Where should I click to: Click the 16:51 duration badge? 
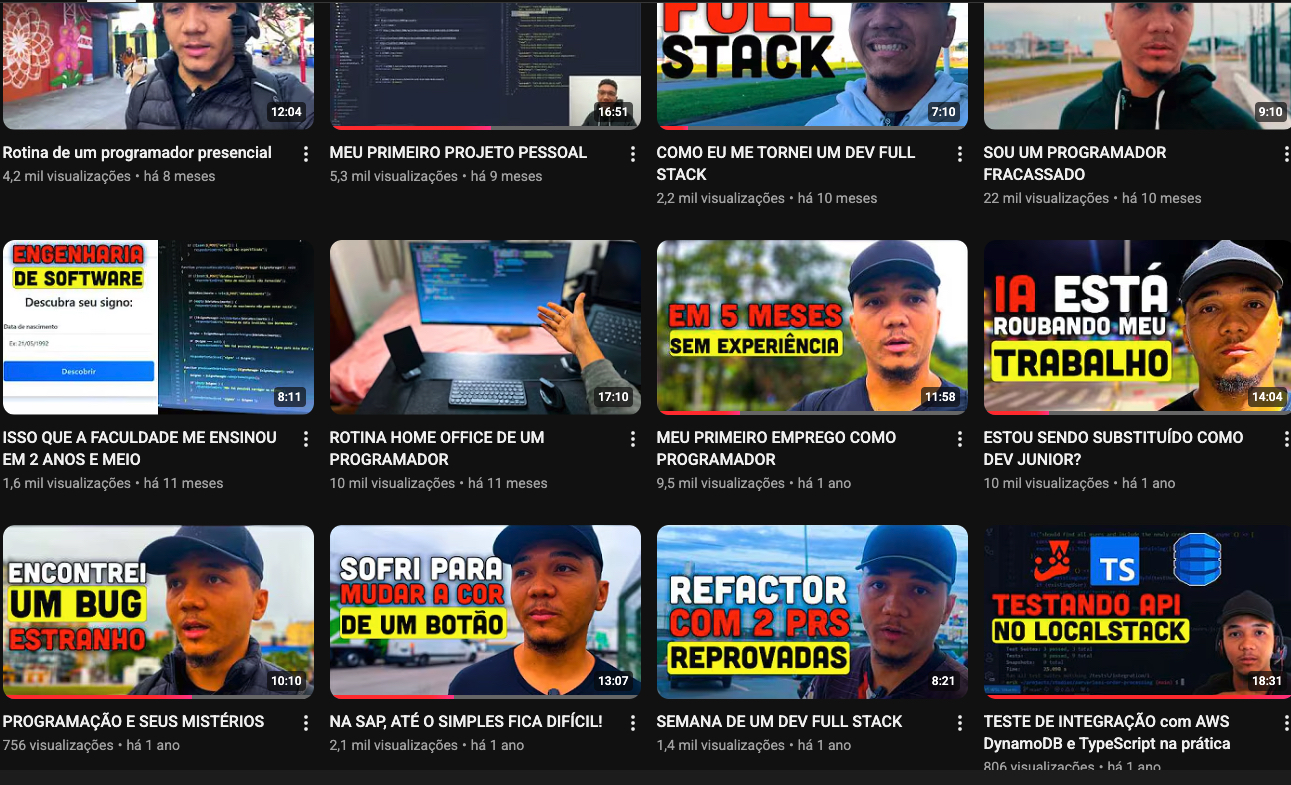tap(613, 112)
